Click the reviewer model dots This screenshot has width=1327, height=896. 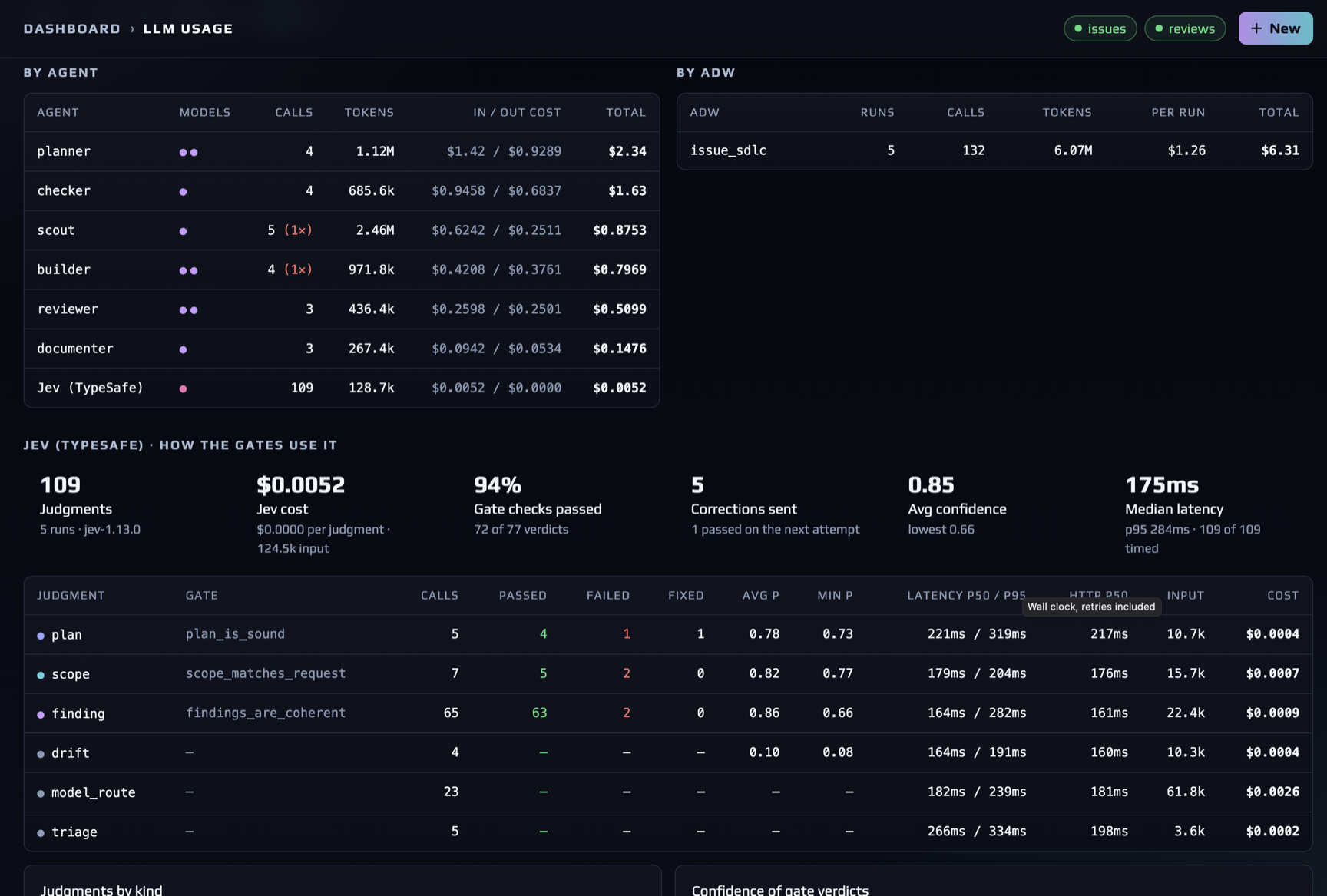pyautogui.click(x=189, y=309)
